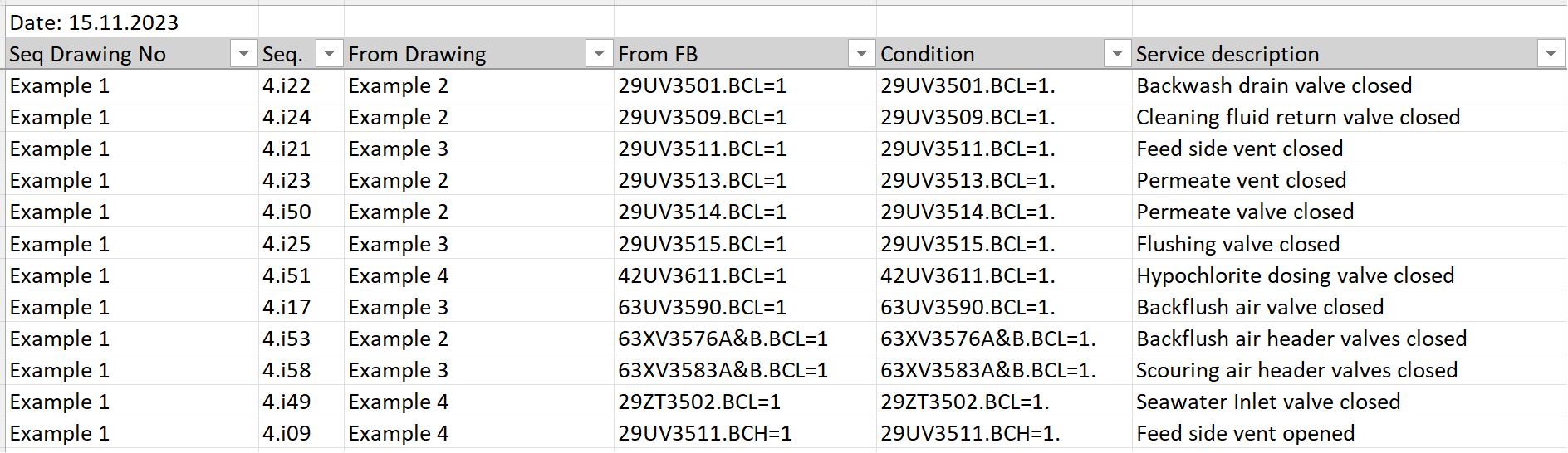Image resolution: width=1568 pixels, height=453 pixels.
Task: Select the Example 3 cell in row 4.i21
Action: pyautogui.click(x=479, y=149)
